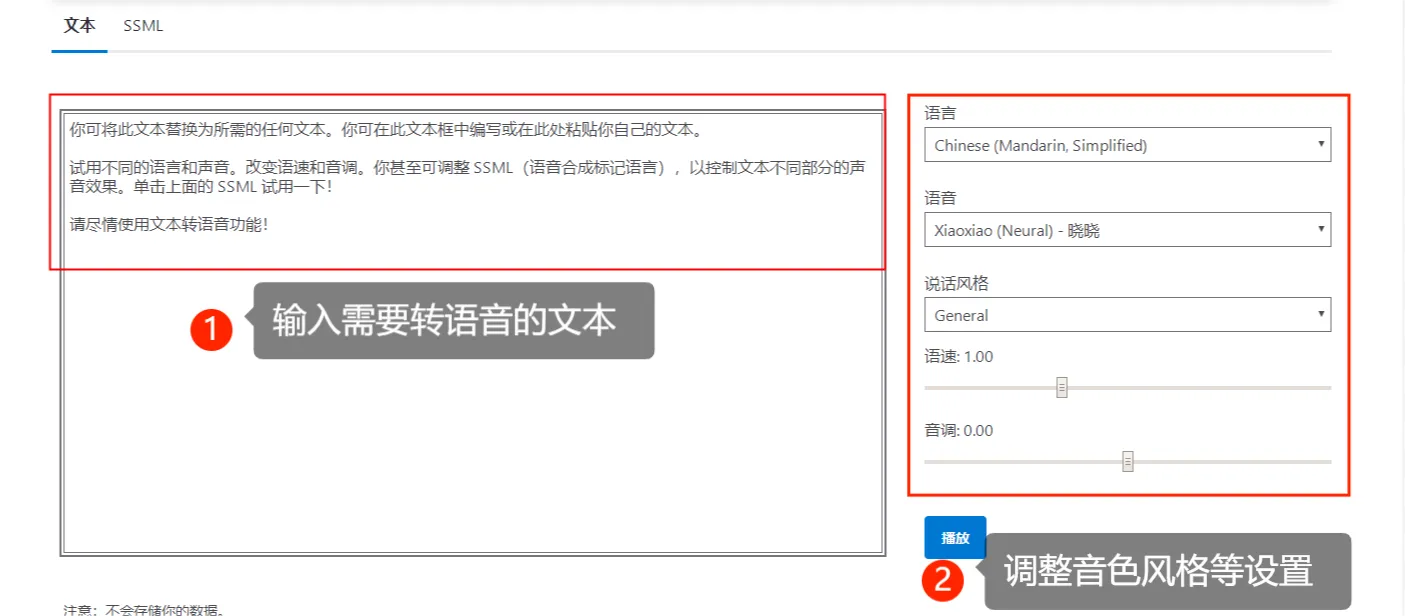Screen dimensions: 1405x616
Task: Click the '语速: 1.00' label
Action: click(959, 357)
